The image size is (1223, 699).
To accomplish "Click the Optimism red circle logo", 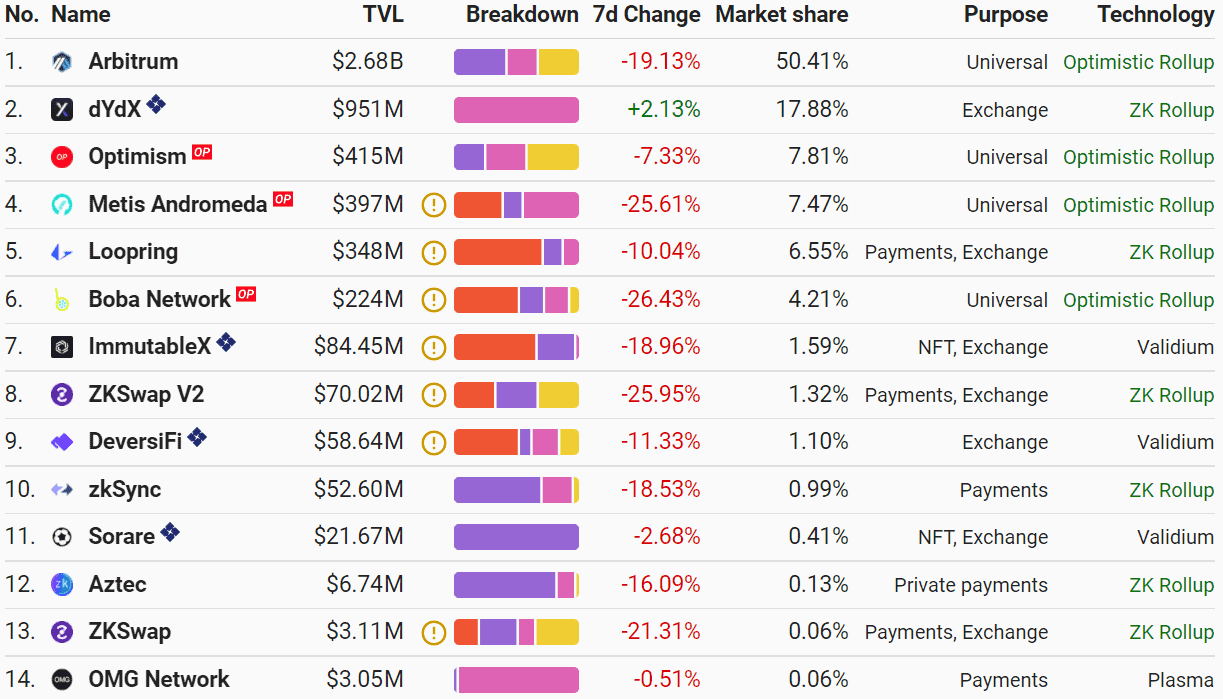I will pos(61,157).
